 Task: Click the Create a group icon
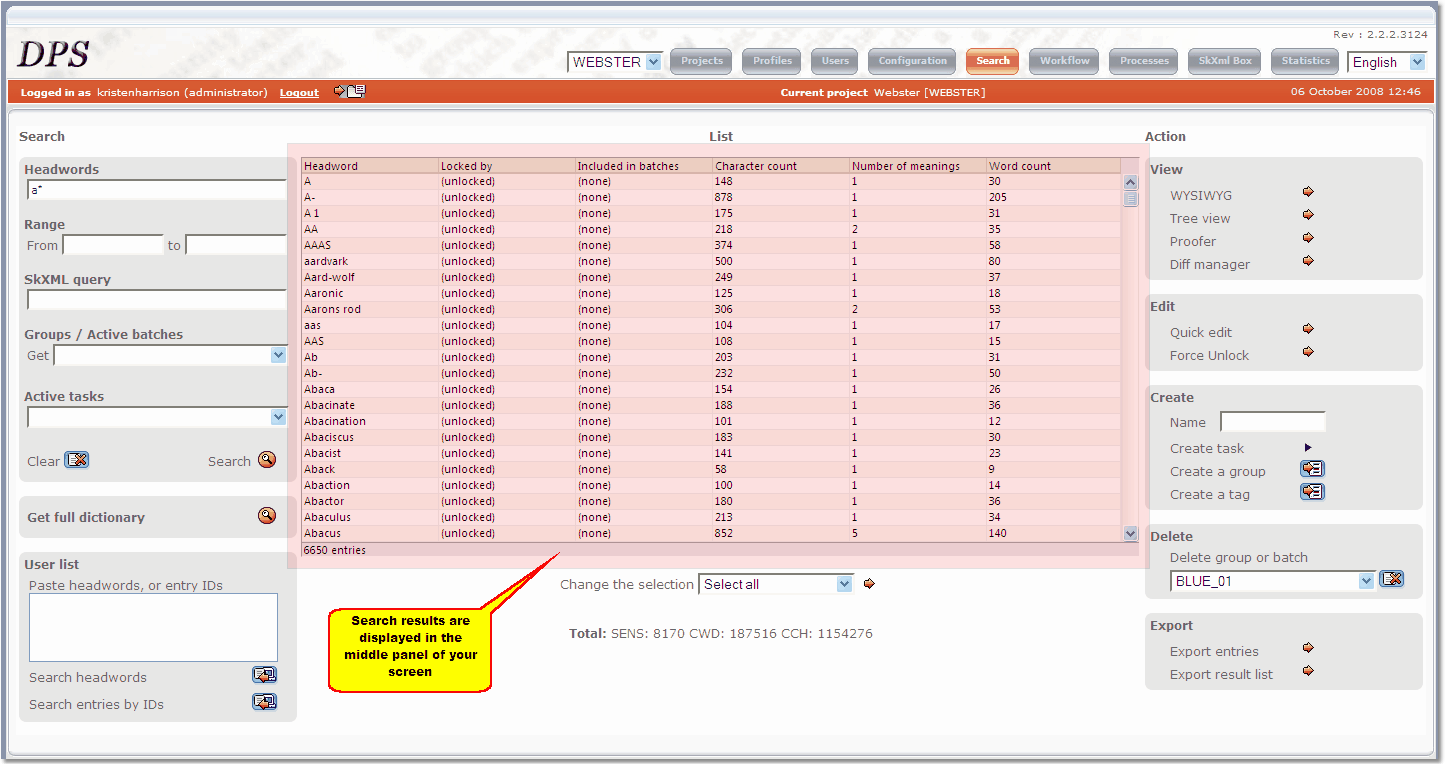point(1313,469)
